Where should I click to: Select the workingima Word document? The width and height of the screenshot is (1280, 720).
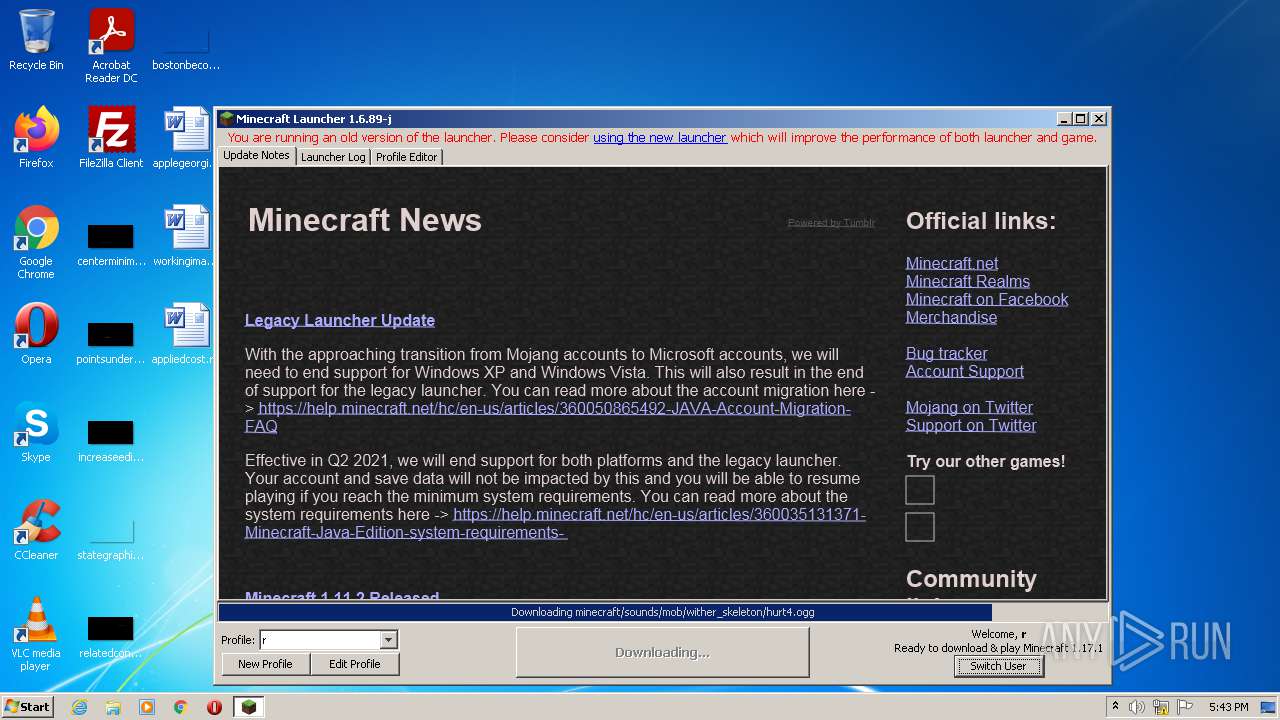[186, 236]
